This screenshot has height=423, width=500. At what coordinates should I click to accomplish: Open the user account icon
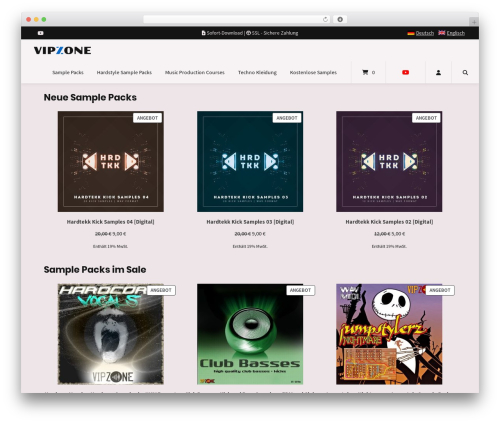(438, 72)
